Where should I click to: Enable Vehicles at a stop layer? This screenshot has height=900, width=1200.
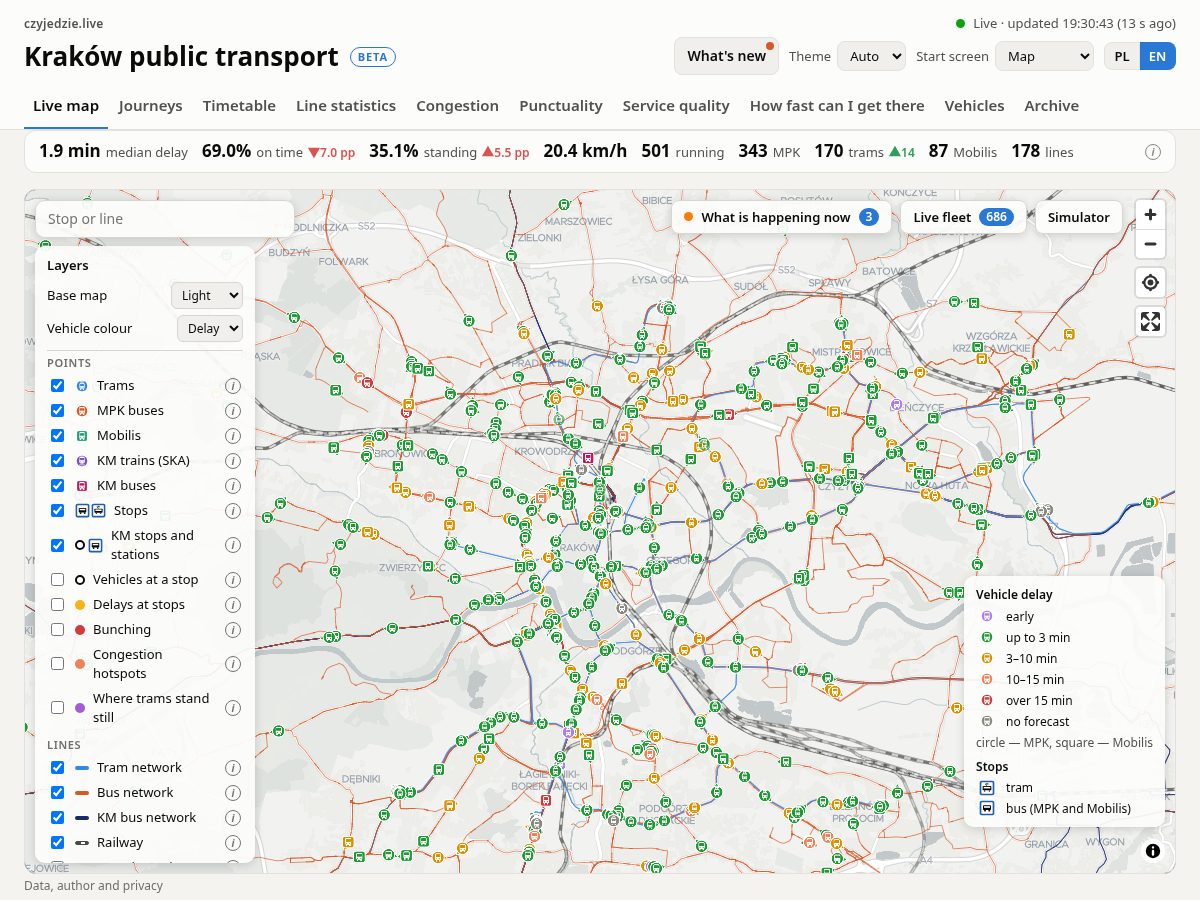(58, 580)
